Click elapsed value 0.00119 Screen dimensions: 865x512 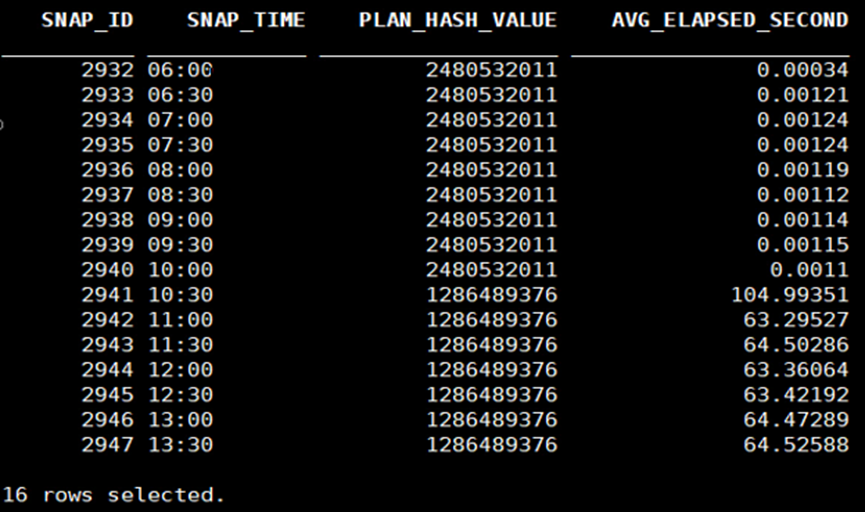[x=803, y=170]
